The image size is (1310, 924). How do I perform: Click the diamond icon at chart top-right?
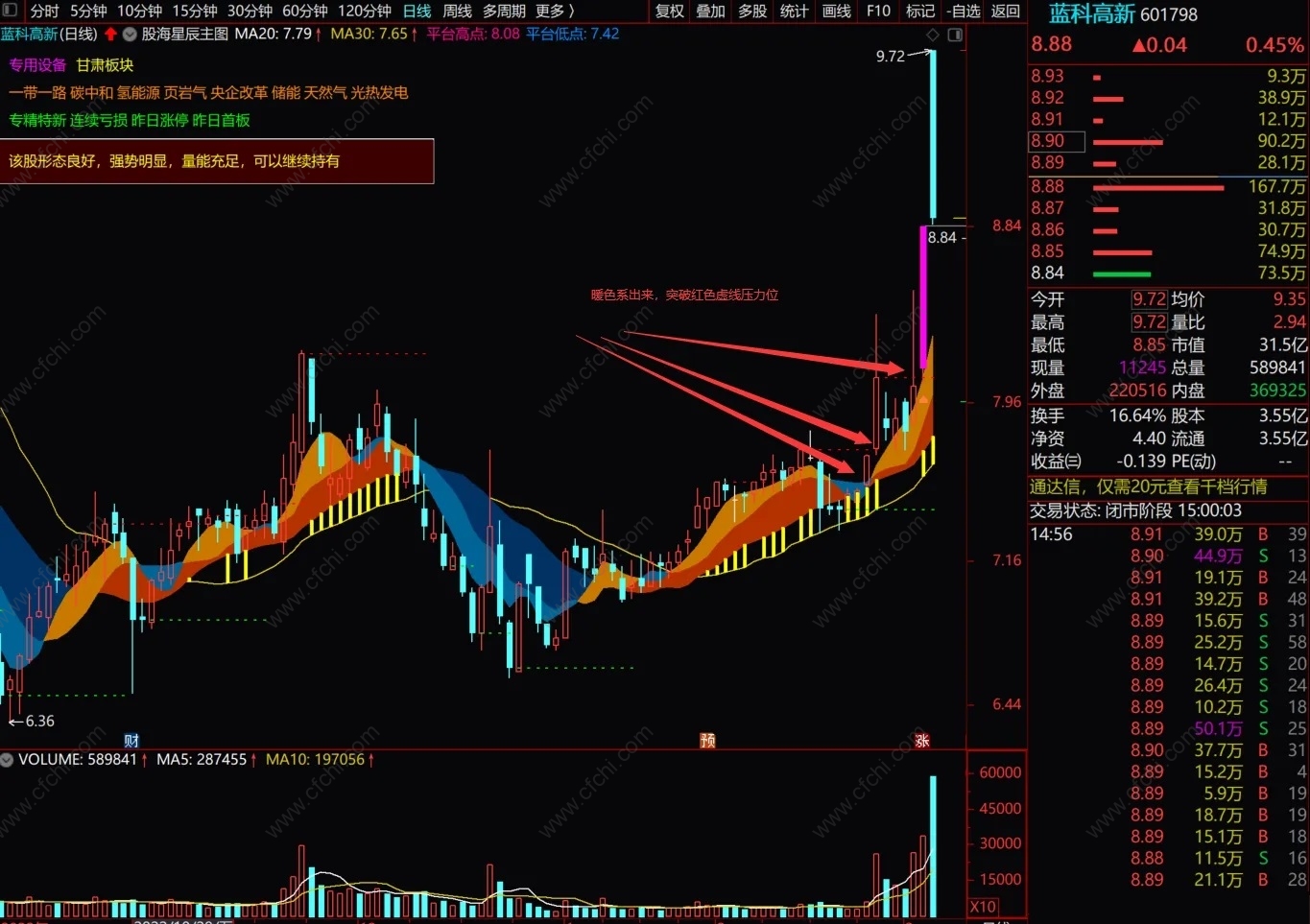click(932, 35)
